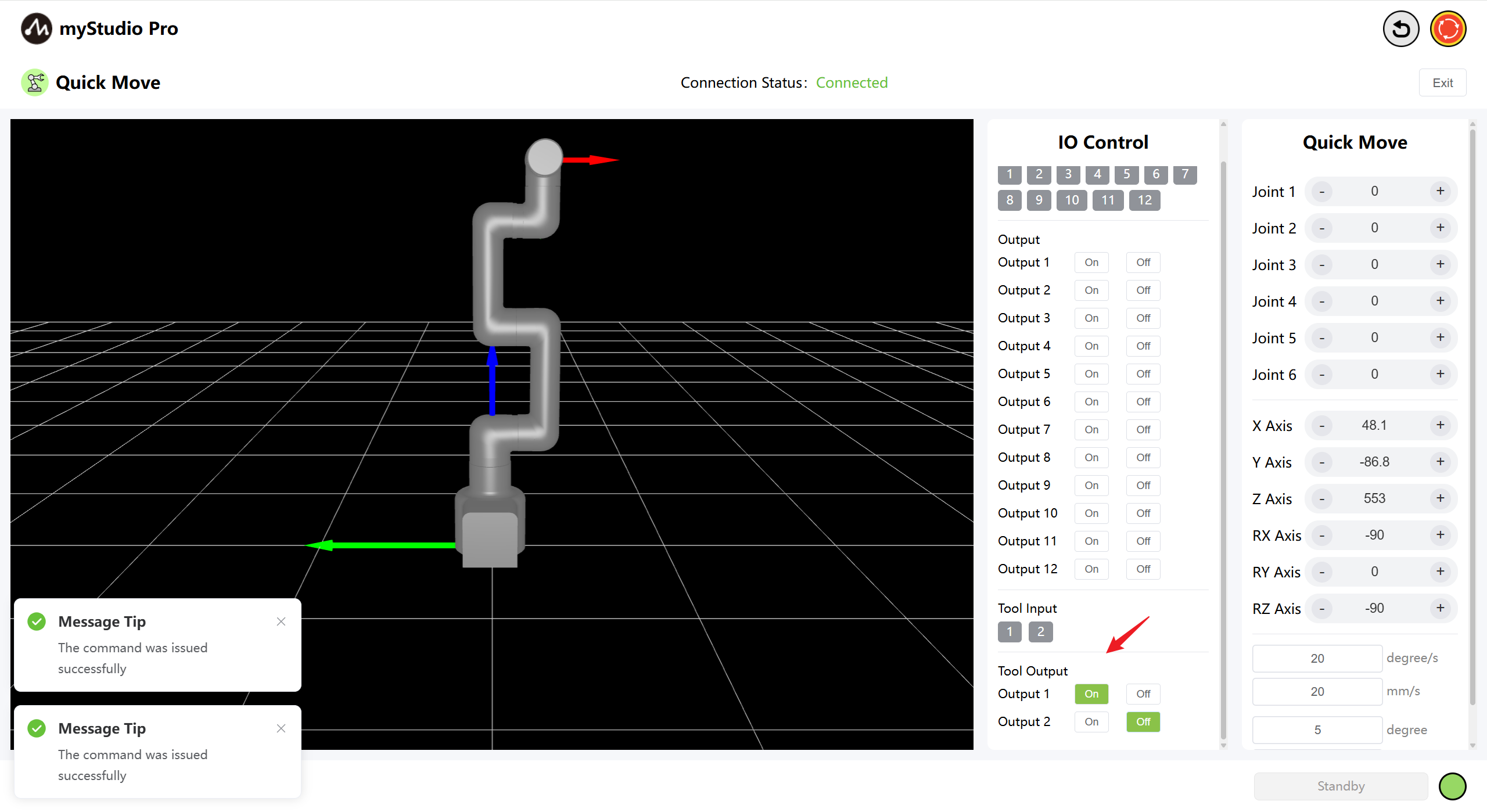Click the undo/back arrow icon at top right
This screenshot has height=812, width=1487.
(1400, 29)
